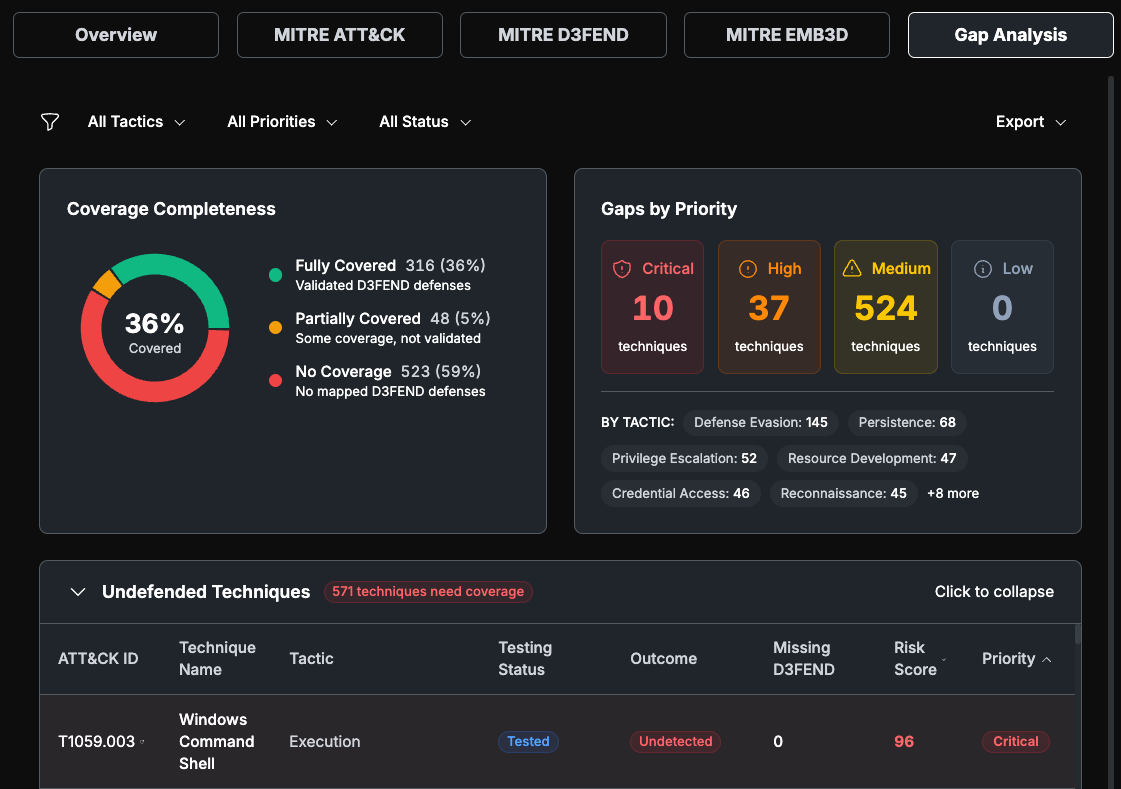This screenshot has width=1121, height=789.
Task: Click the Low priority info icon
Action: pos(983,269)
